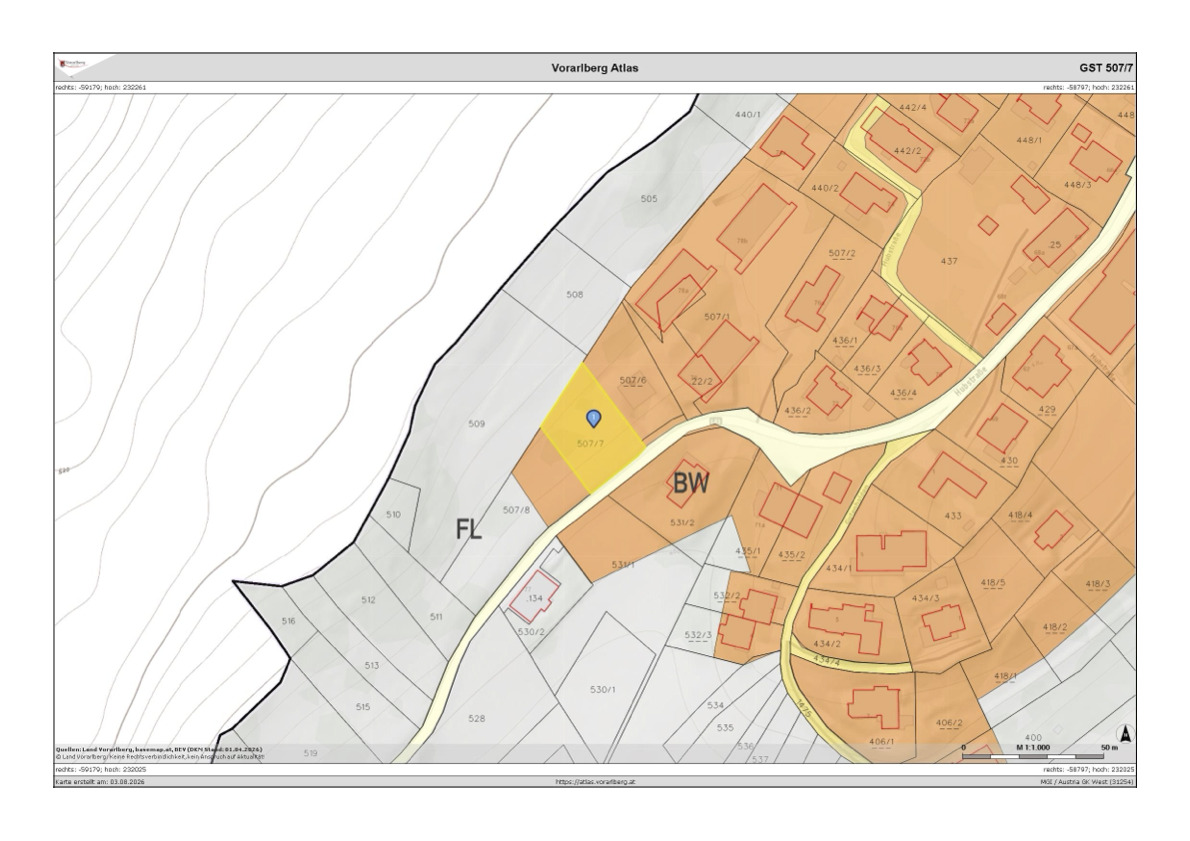Select parcel label 437

click(x=949, y=261)
